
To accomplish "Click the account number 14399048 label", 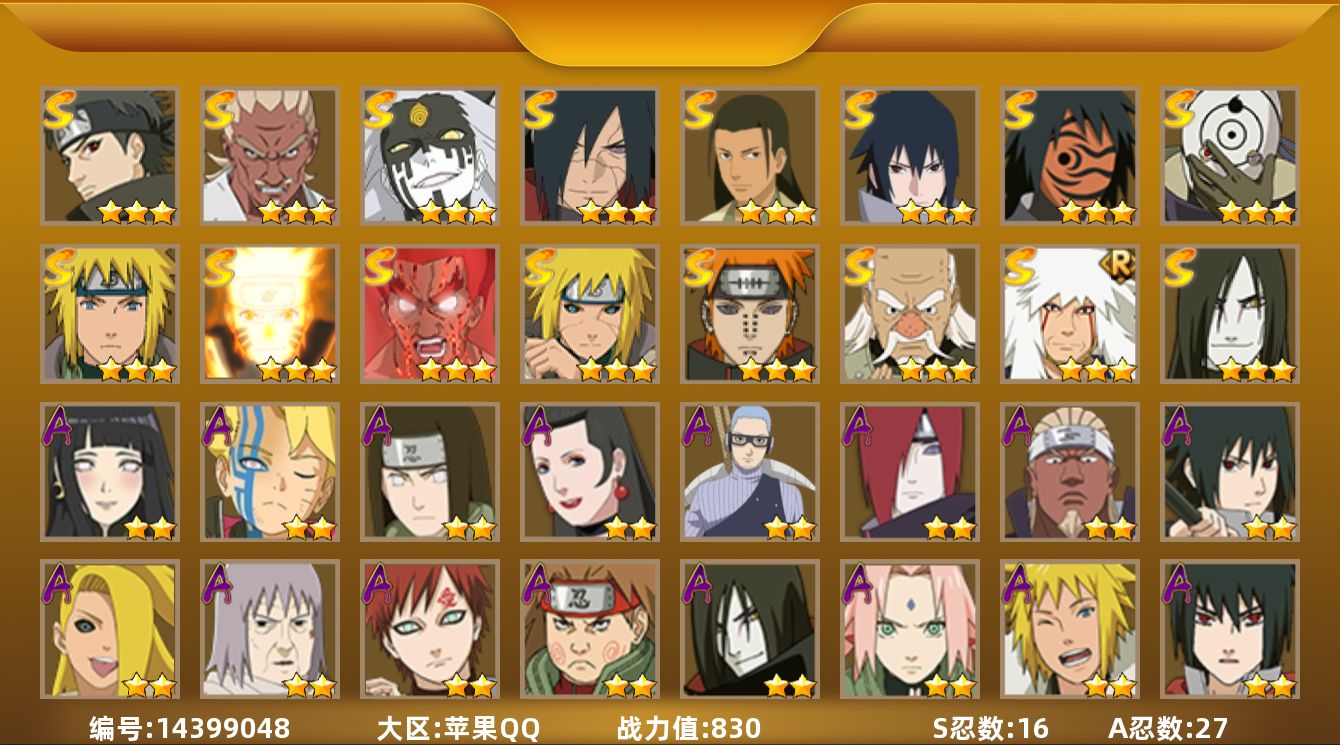I will (x=189, y=728).
